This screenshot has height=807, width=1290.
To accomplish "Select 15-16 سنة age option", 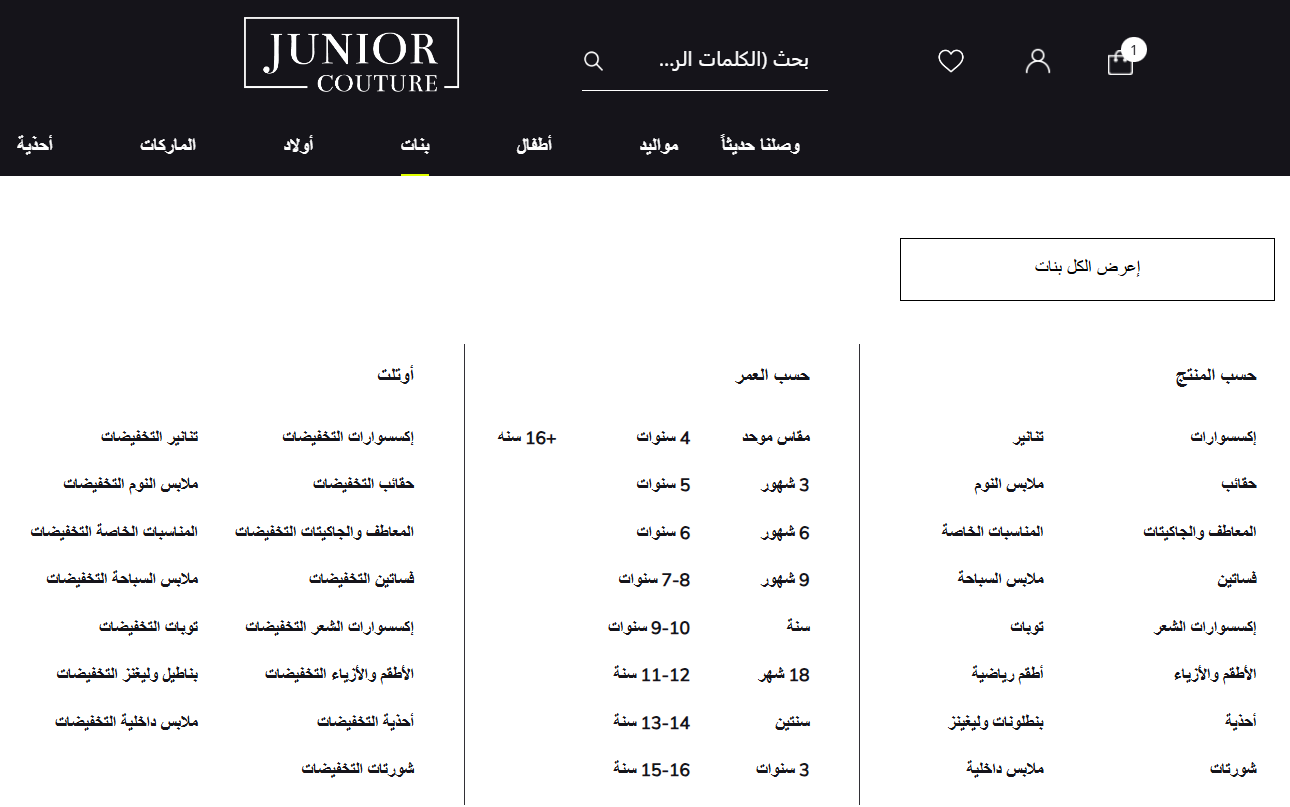I will [x=652, y=770].
